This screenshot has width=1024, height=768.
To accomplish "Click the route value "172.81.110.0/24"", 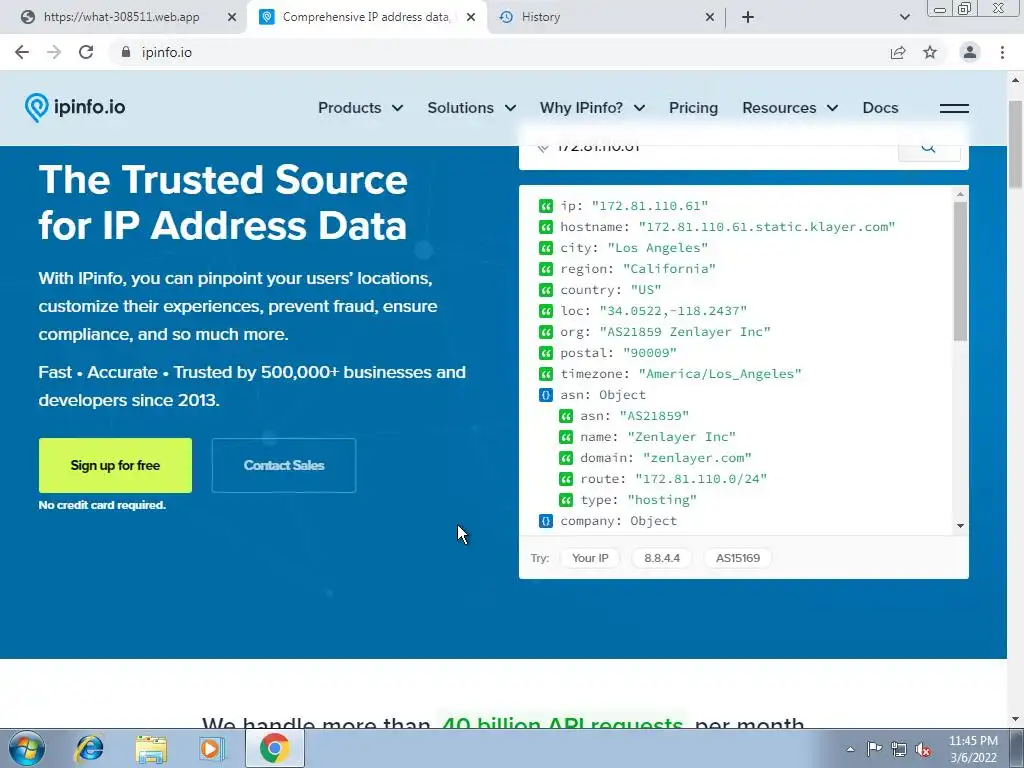I will [x=701, y=479].
